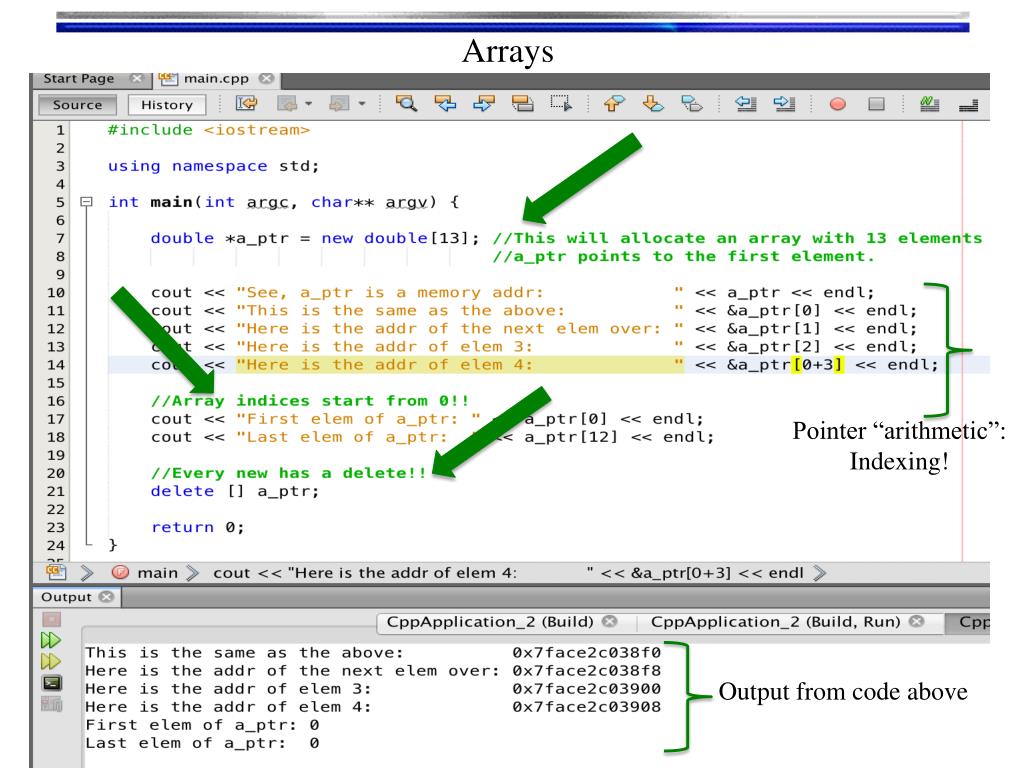Viewport: 1024px width, 768px height.
Task: Switch to Source view
Action: pos(77,104)
